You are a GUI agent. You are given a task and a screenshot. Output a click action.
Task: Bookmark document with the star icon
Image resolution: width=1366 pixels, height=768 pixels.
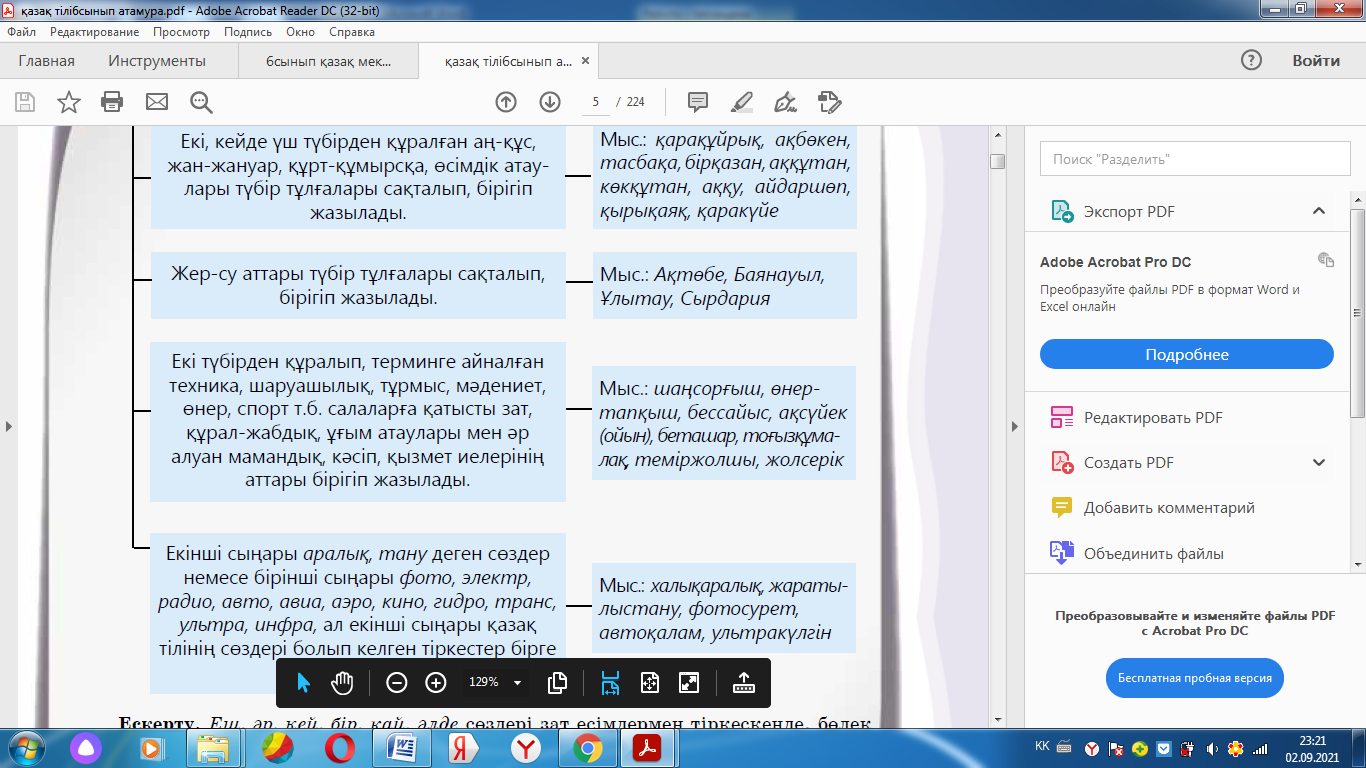coord(68,102)
